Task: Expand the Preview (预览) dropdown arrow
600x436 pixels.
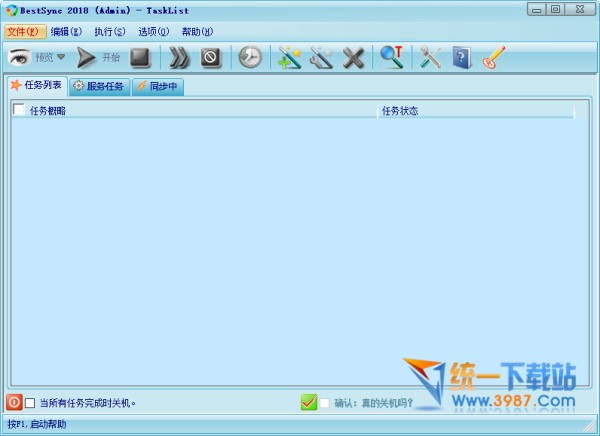Action: (61, 58)
